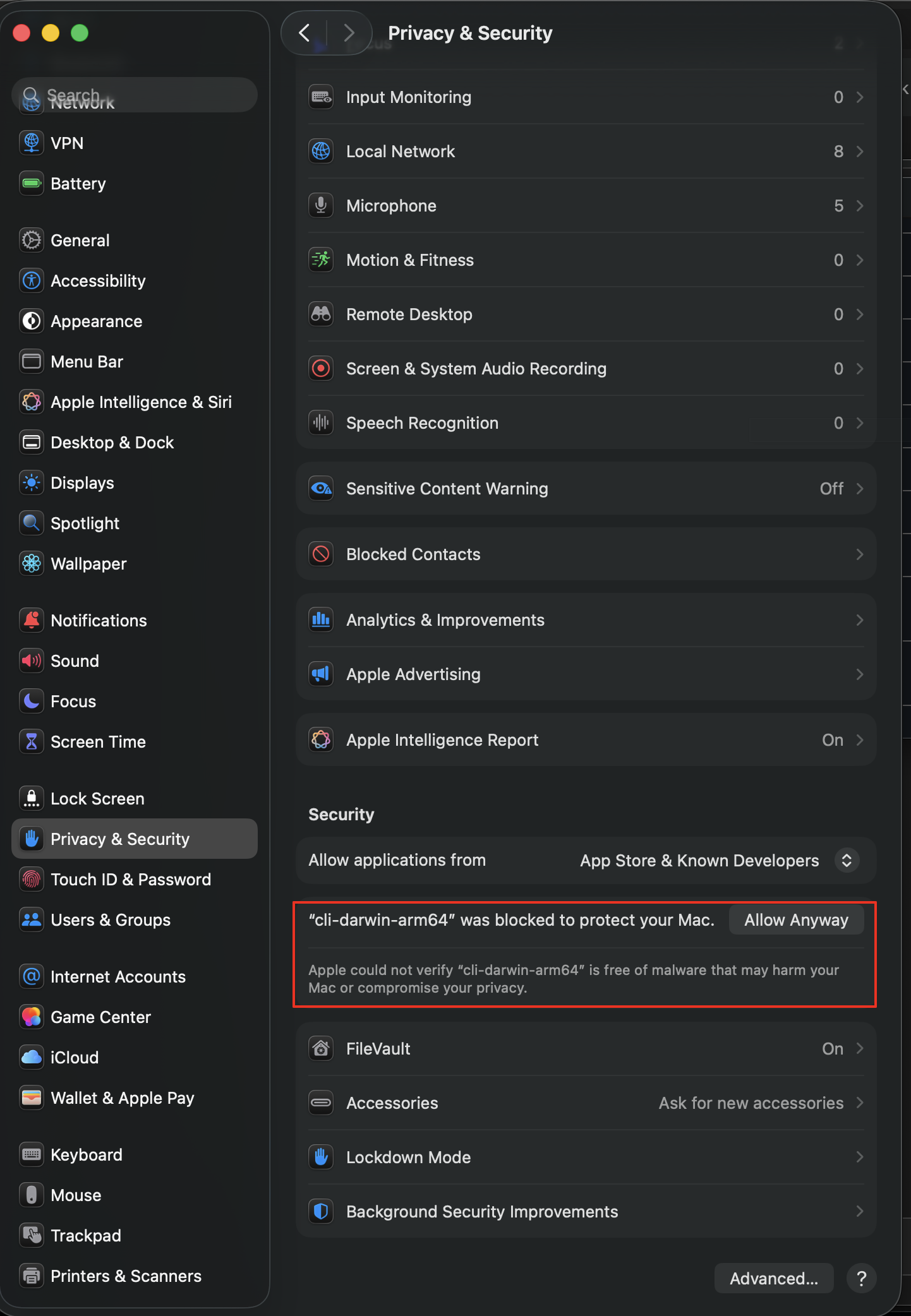Select Wallet & Apple Pay icon
911x1316 pixels.
point(31,1098)
